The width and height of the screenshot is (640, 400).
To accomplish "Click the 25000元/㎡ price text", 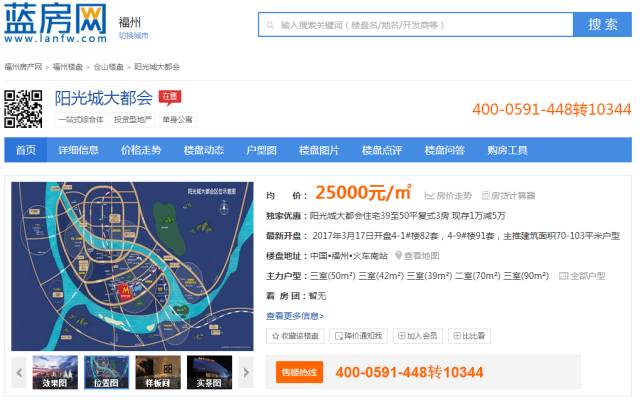I will coord(363,192).
